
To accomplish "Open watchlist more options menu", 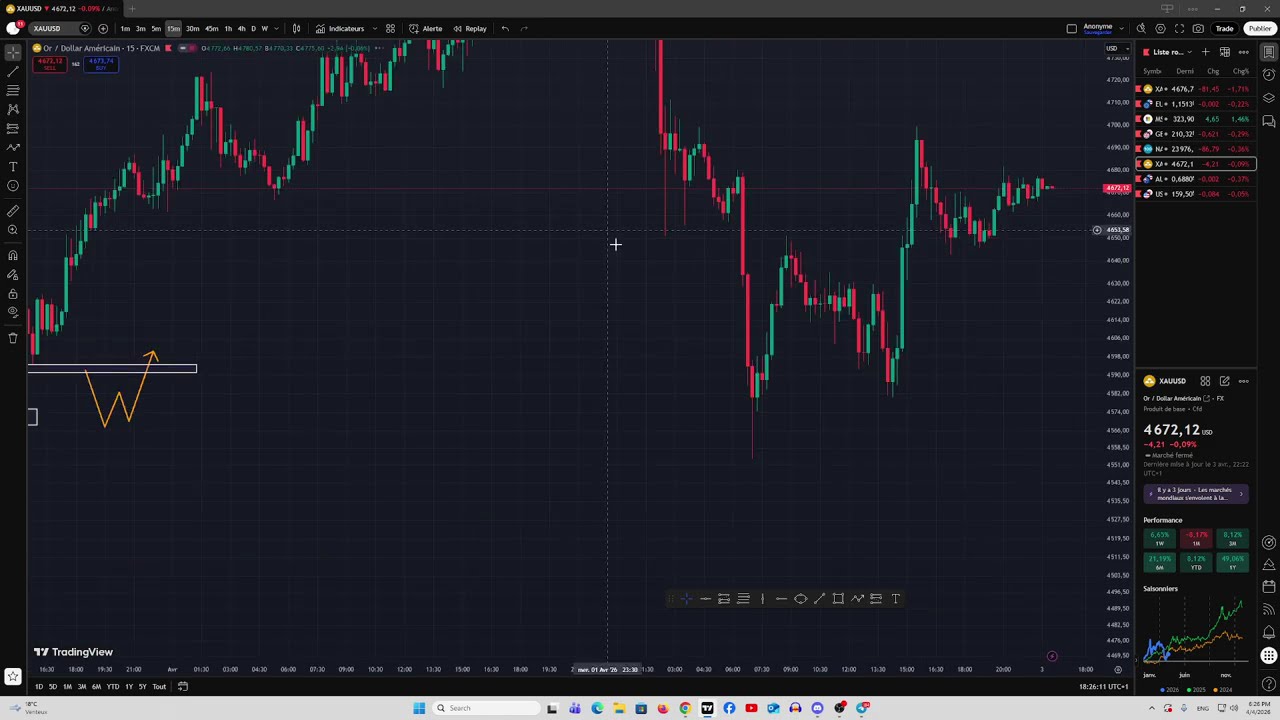I will click(1243, 52).
